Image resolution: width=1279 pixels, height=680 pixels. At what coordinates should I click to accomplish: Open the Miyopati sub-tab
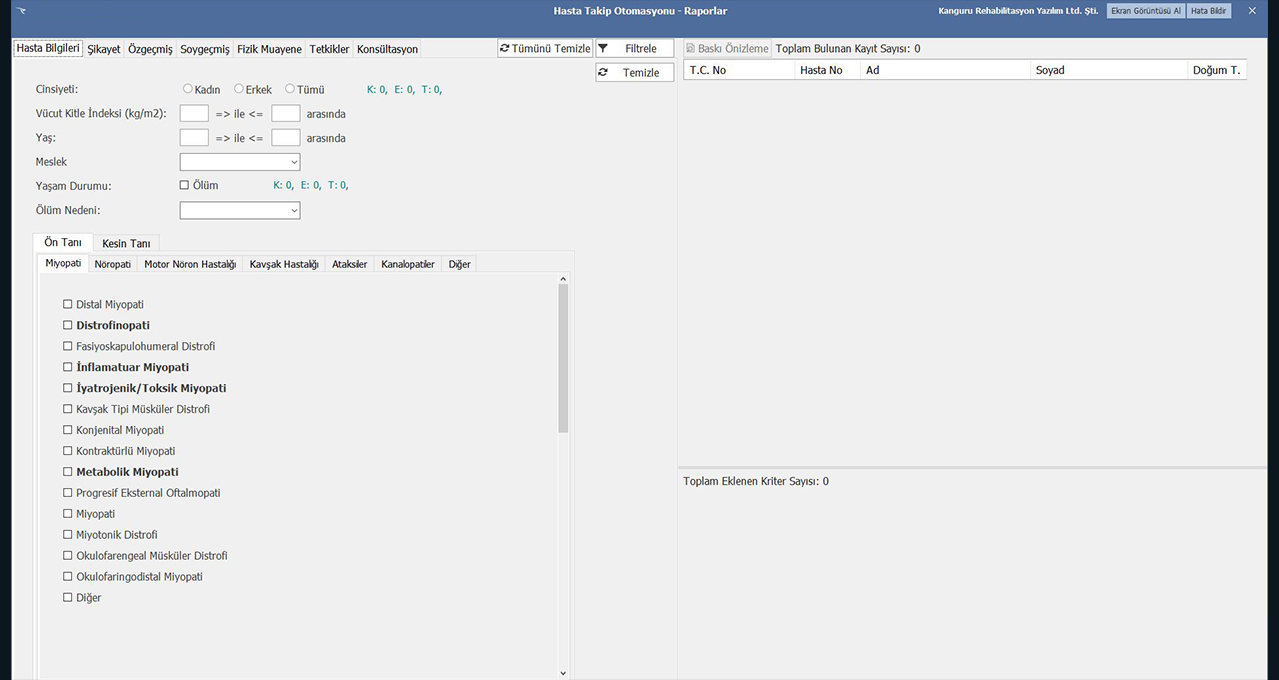click(63, 263)
